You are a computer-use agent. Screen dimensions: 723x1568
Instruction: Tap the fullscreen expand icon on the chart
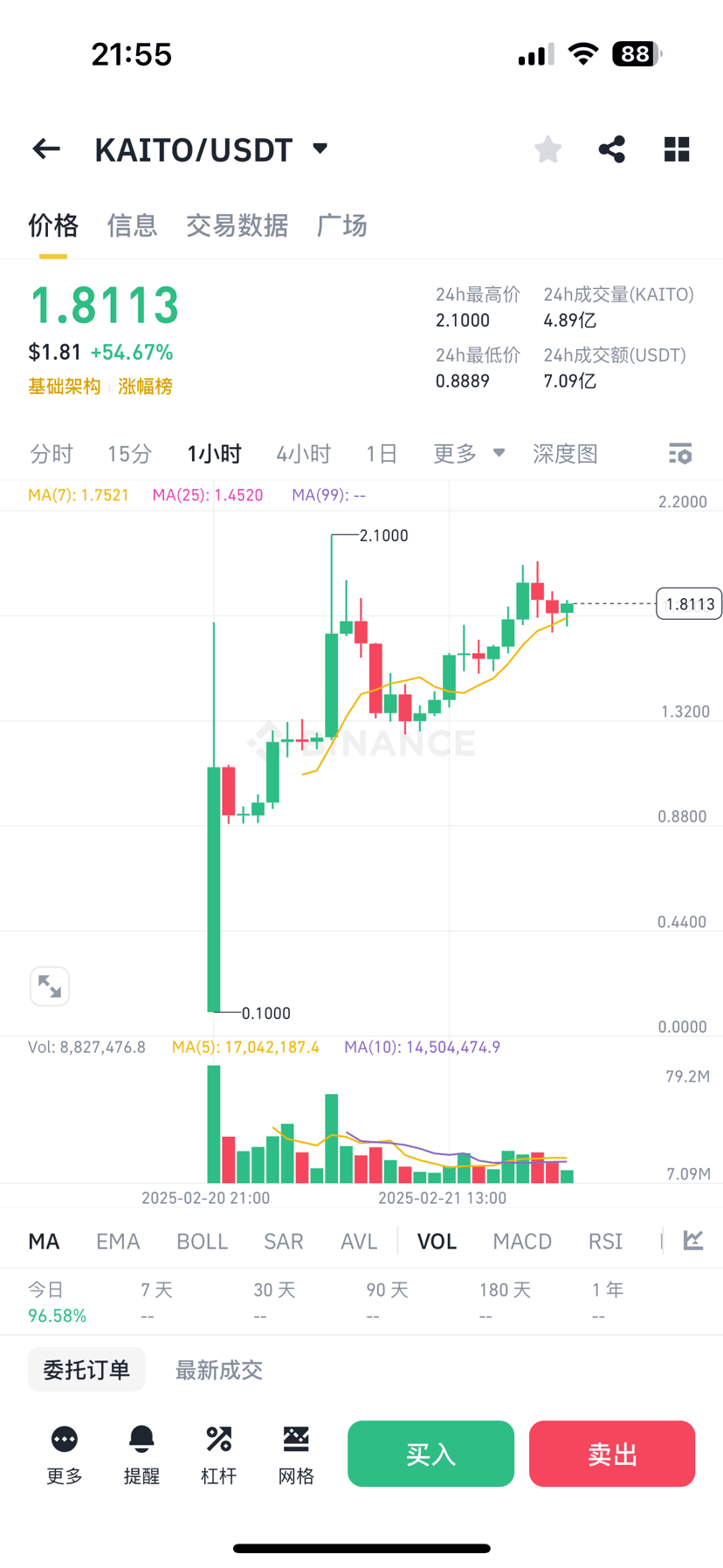click(50, 986)
